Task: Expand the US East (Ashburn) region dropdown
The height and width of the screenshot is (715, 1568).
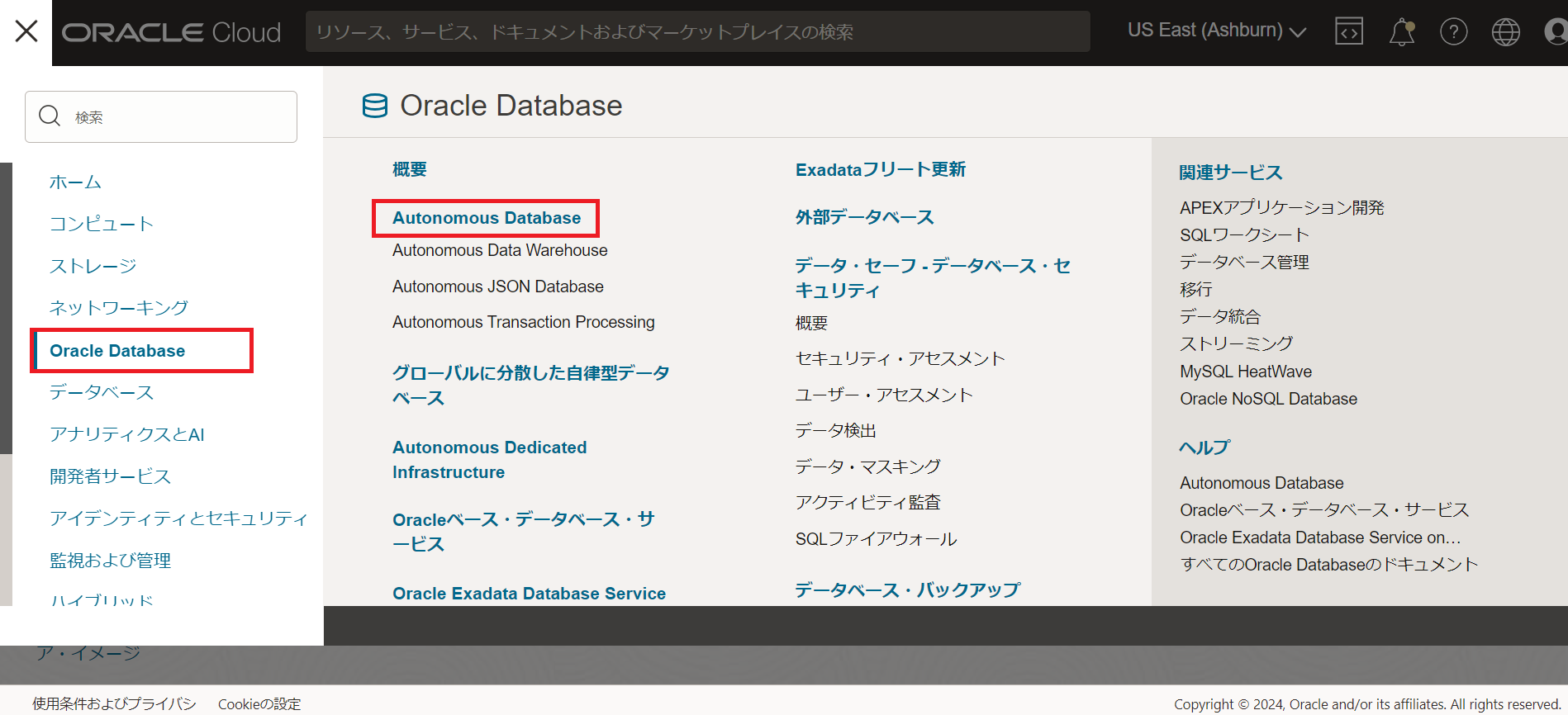Action: (x=1216, y=31)
